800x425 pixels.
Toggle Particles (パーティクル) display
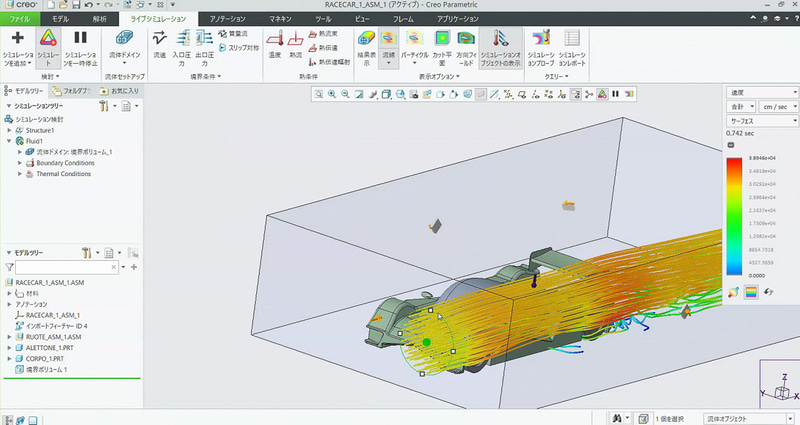(x=414, y=39)
